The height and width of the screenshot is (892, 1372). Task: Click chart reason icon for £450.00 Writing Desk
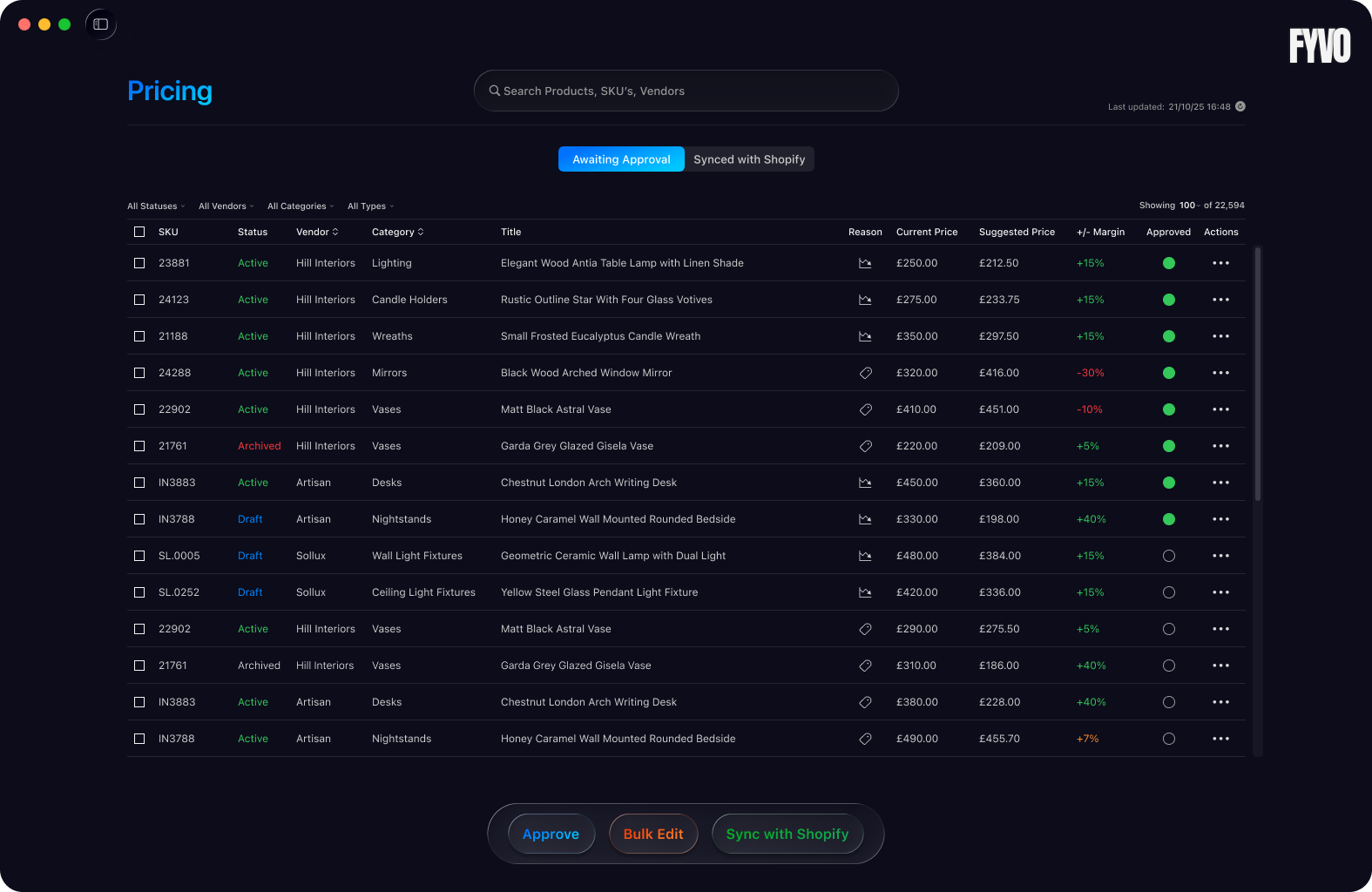click(x=865, y=483)
